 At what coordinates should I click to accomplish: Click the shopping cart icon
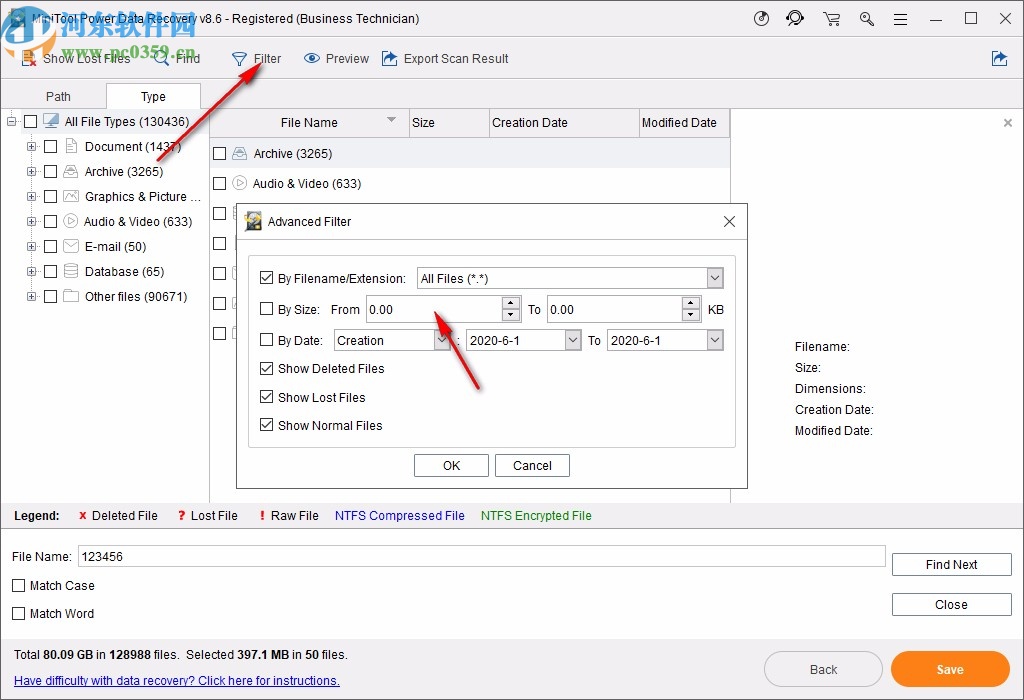tap(831, 19)
